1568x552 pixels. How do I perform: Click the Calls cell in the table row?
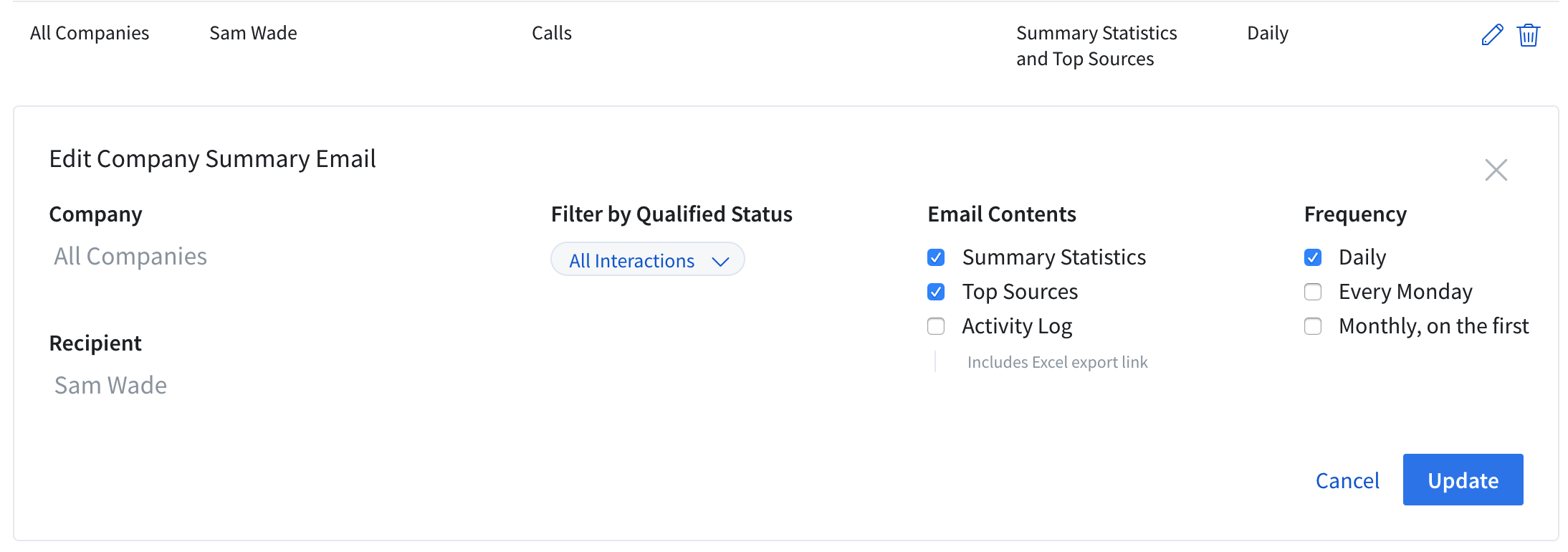(552, 33)
